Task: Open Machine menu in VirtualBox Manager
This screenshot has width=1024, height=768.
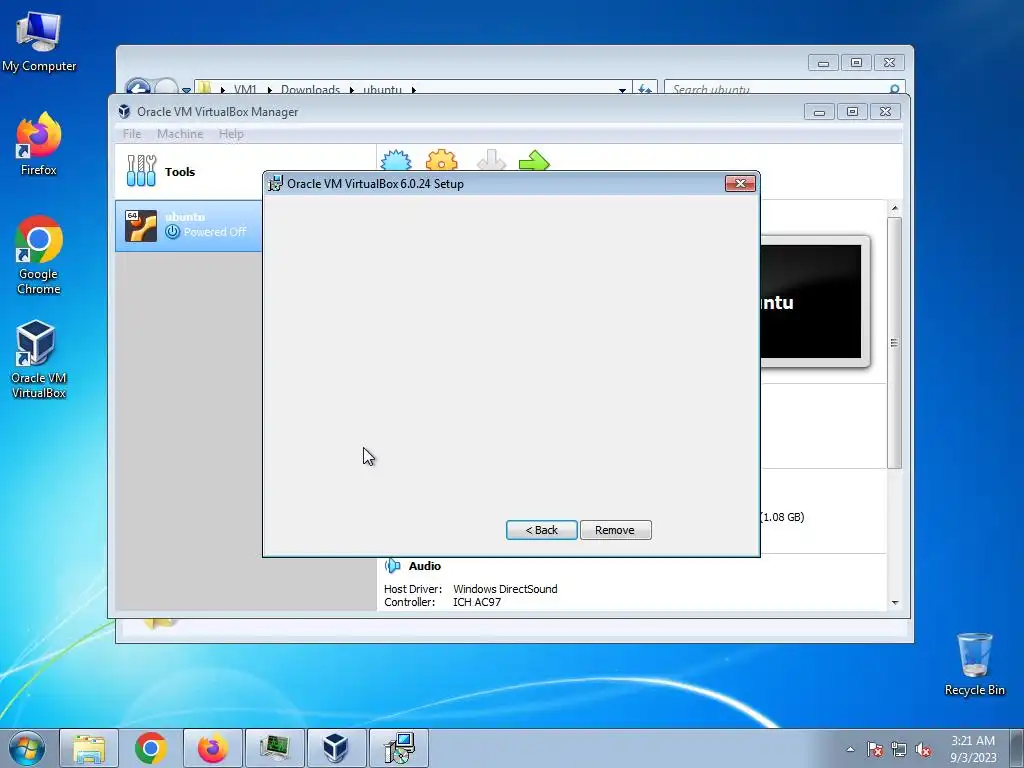Action: click(x=180, y=134)
